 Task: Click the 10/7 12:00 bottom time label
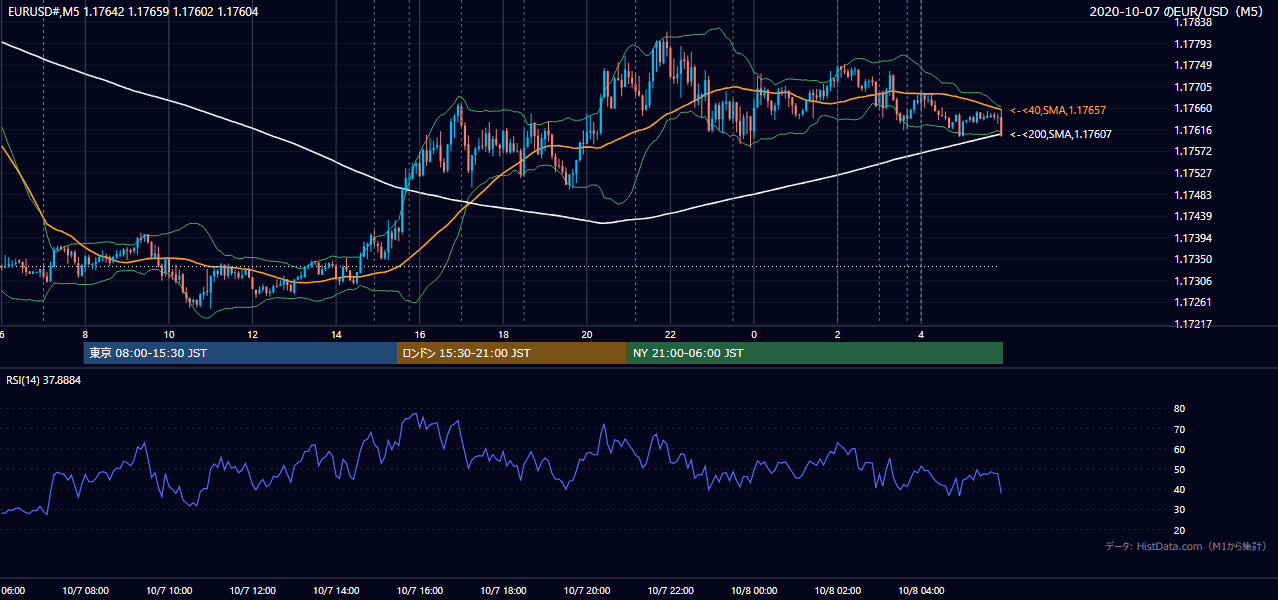[x=252, y=591]
